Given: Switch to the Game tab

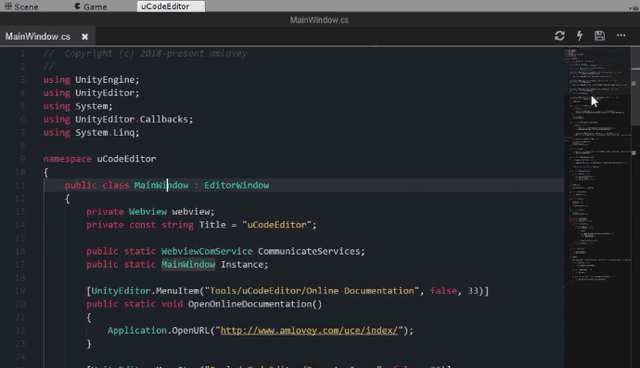Looking at the screenshot, I should [91, 7].
